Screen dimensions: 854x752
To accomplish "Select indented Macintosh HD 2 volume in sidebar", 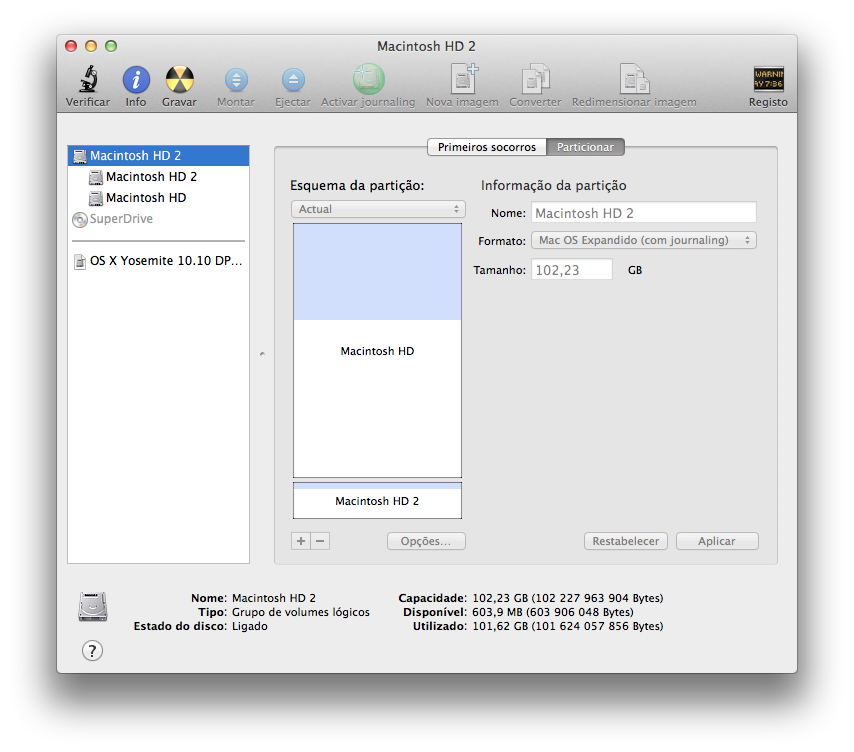I will coord(158,176).
